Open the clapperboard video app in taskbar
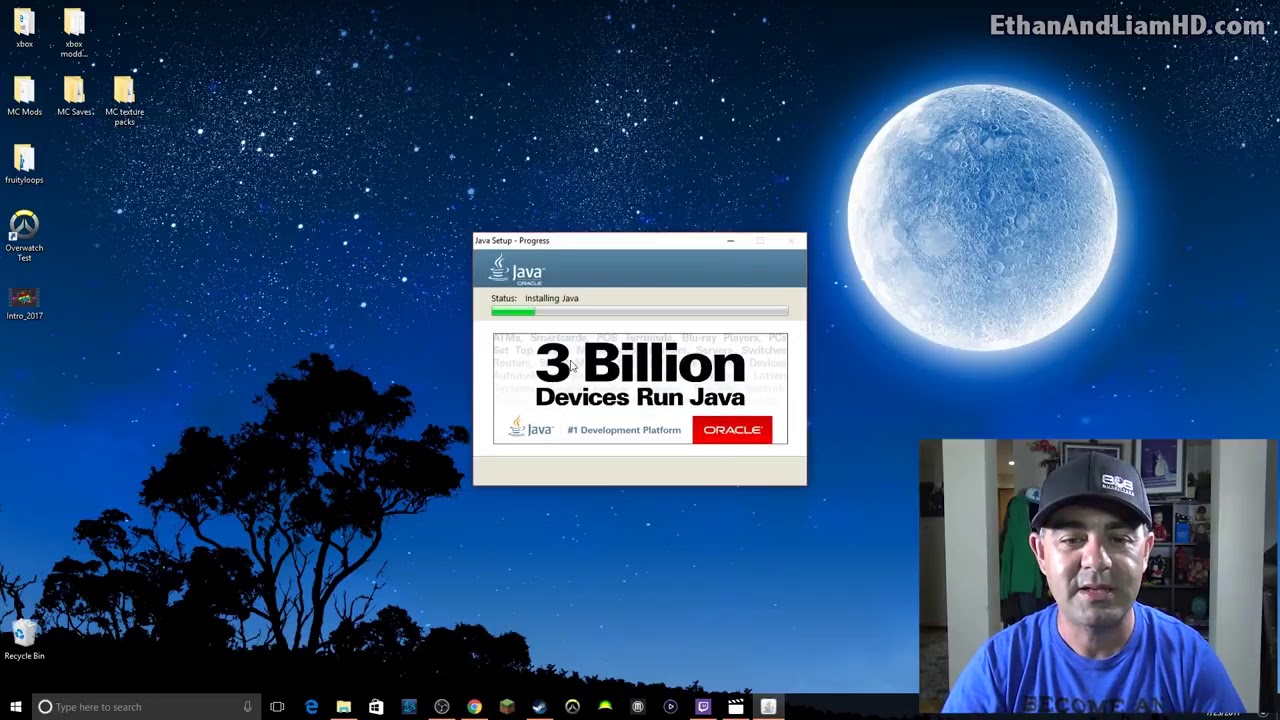 point(735,707)
